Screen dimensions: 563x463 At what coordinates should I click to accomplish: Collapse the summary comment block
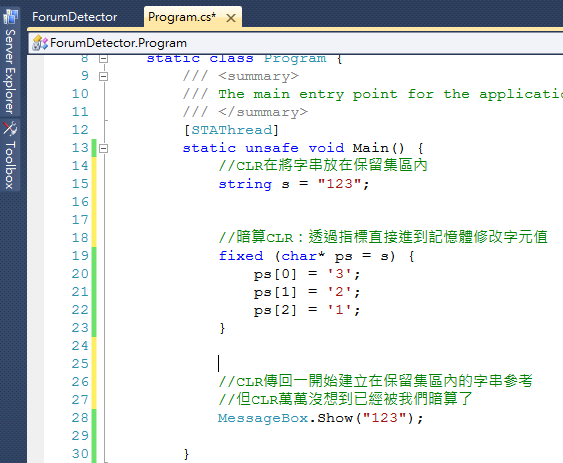(103, 76)
